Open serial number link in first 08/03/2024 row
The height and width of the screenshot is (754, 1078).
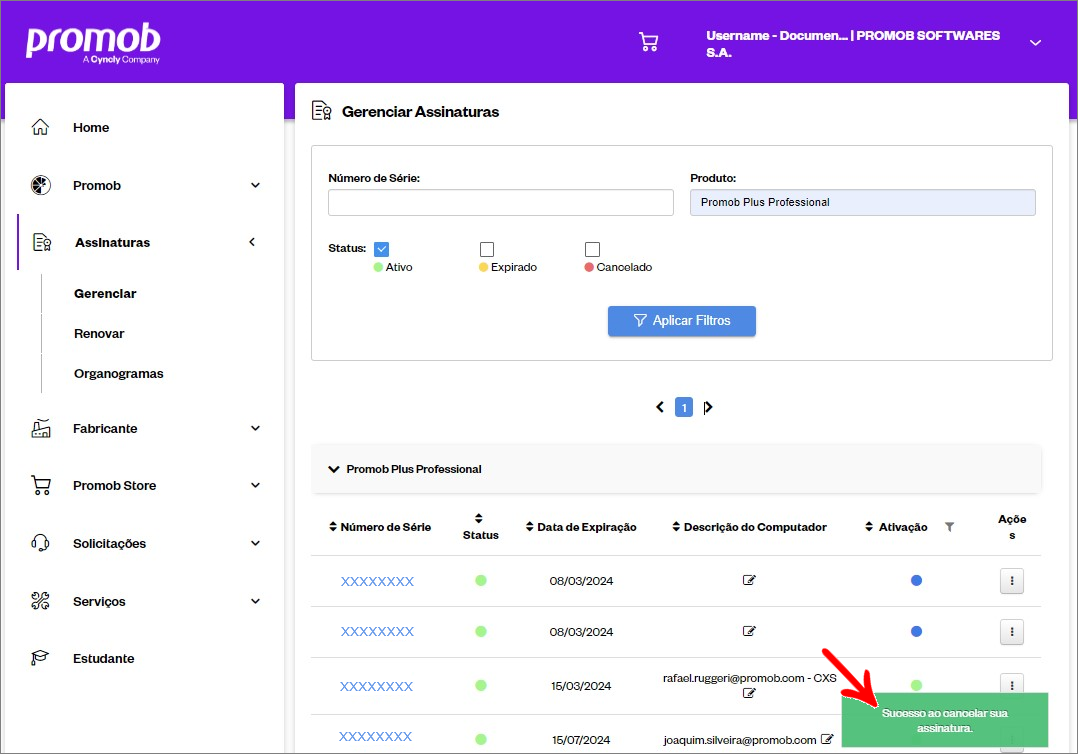377,581
